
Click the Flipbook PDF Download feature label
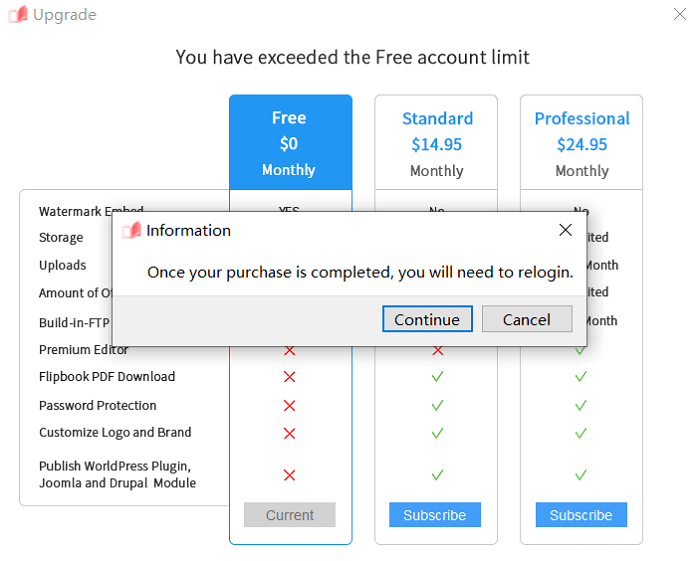107,377
